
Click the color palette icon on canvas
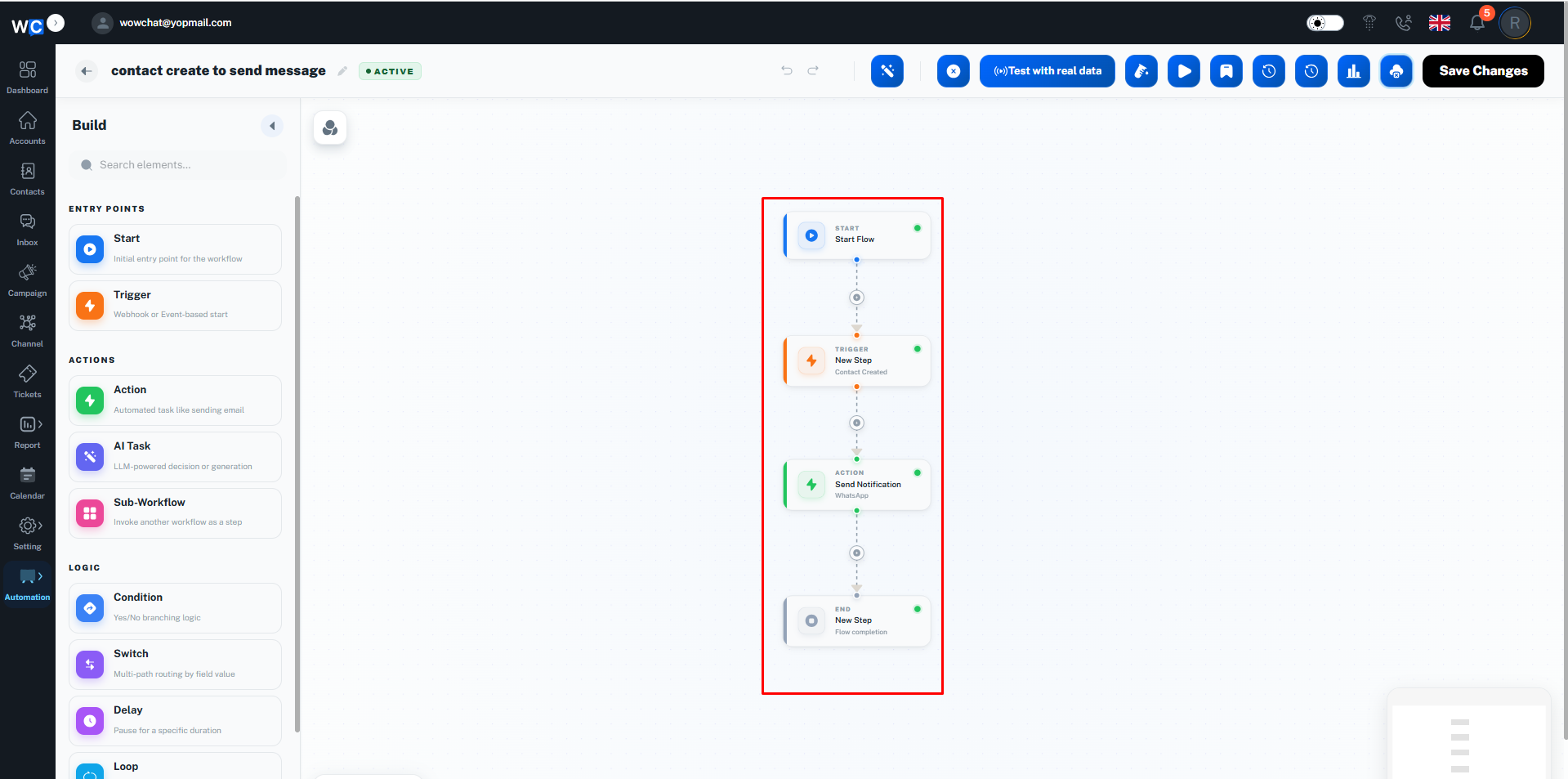click(x=330, y=128)
